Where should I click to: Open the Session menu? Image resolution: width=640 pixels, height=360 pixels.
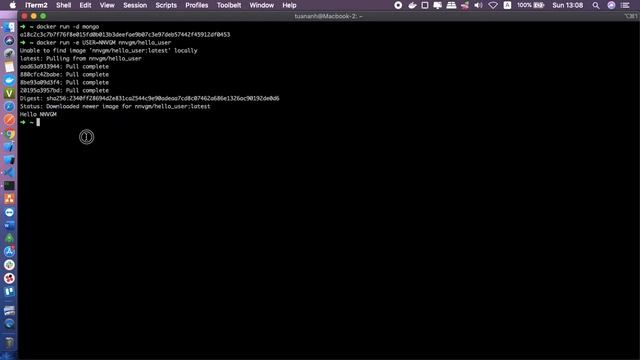135,5
